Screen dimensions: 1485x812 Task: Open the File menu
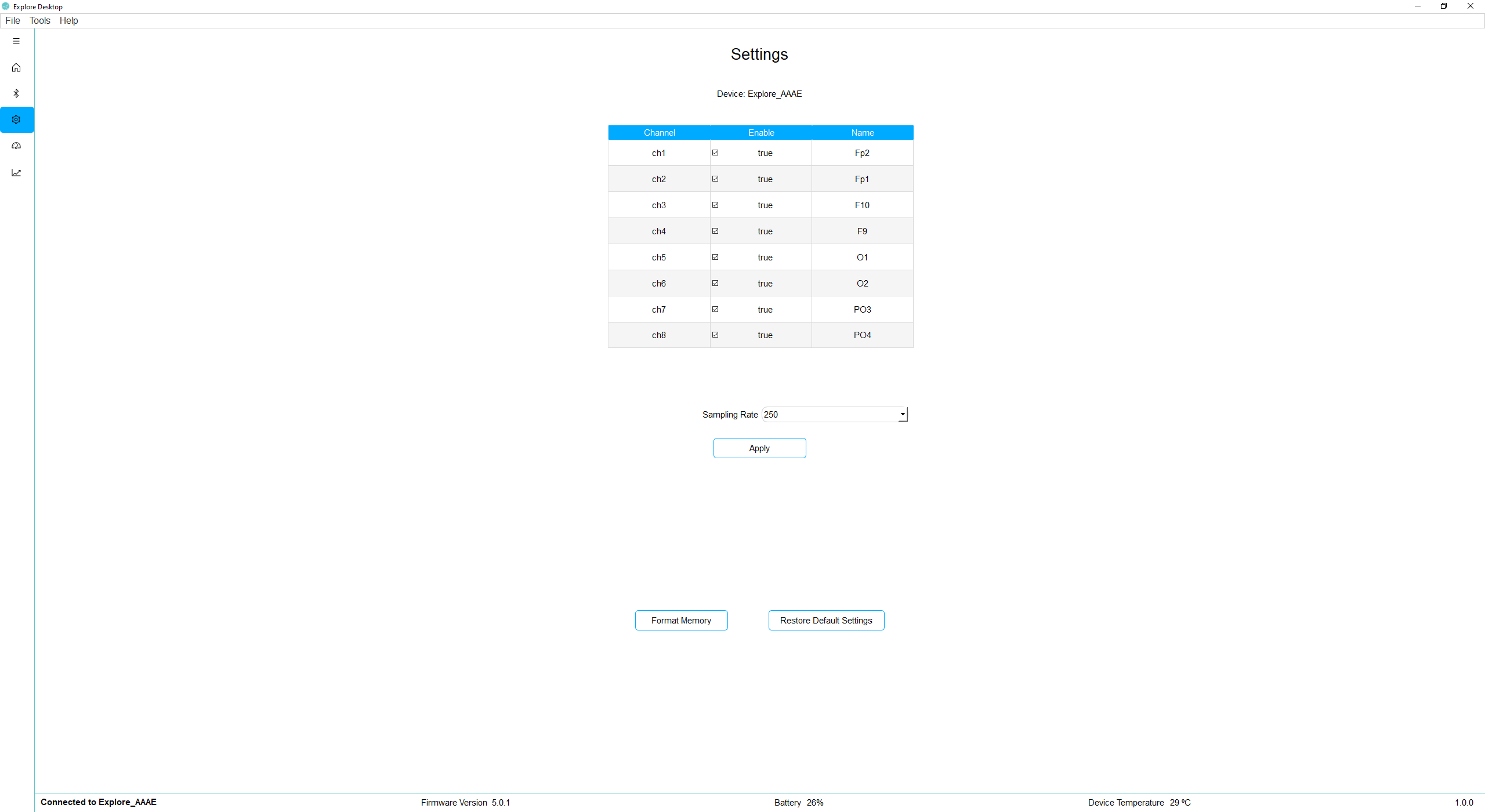click(13, 20)
